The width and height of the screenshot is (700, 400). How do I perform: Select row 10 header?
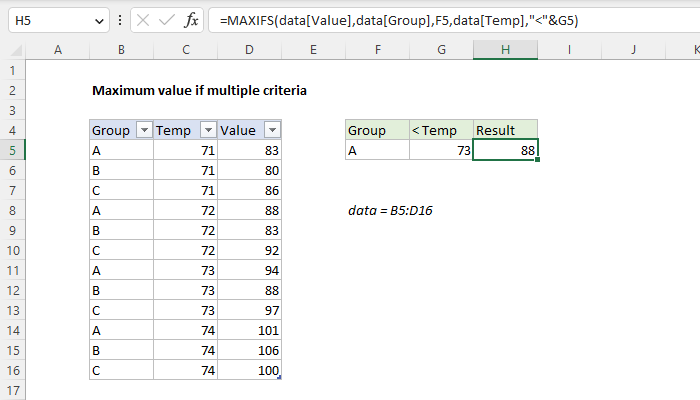click(12, 250)
